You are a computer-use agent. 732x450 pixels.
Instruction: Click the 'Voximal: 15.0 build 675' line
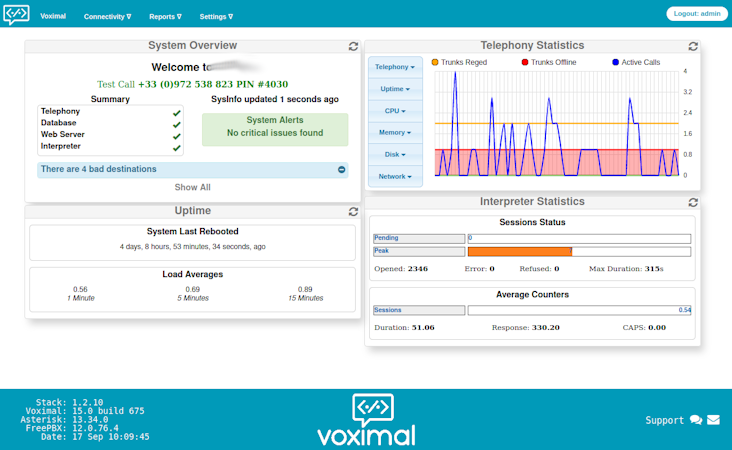(x=85, y=411)
